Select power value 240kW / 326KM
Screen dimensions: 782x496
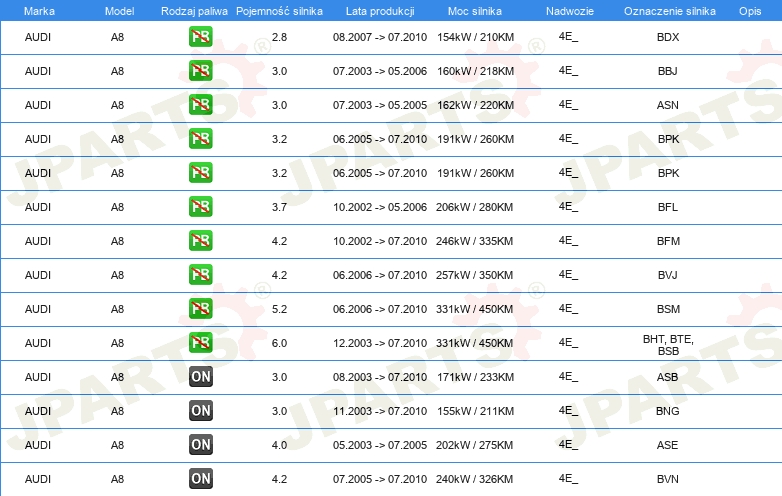pos(474,479)
